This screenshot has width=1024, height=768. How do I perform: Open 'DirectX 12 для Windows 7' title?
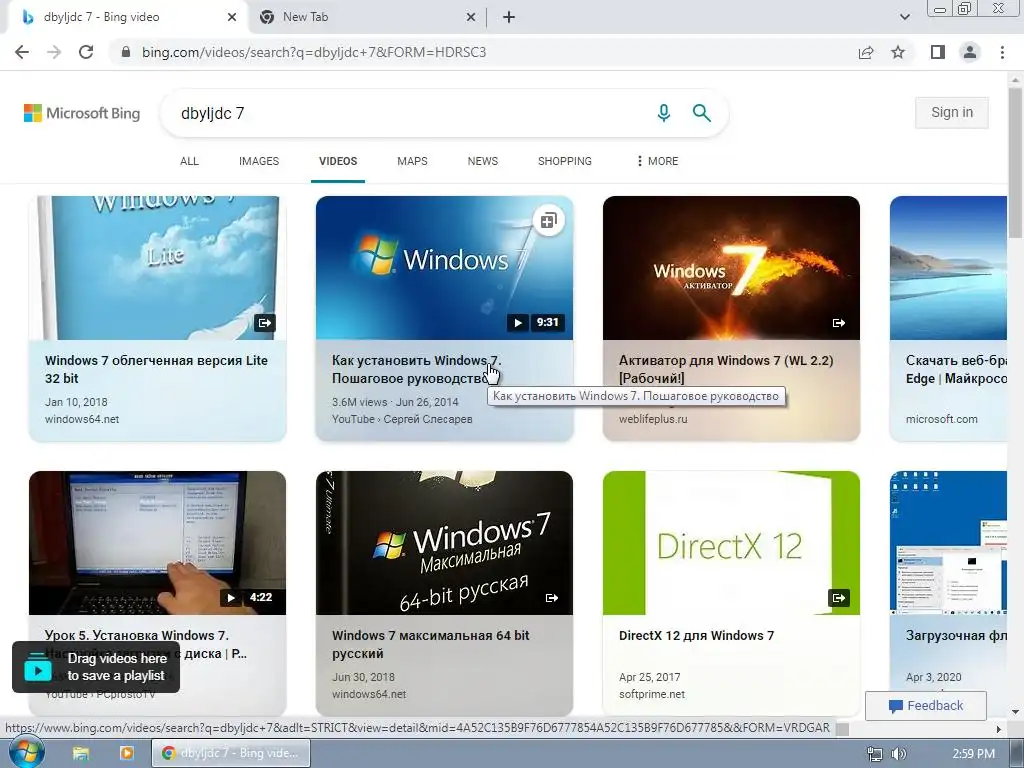[x=696, y=635]
